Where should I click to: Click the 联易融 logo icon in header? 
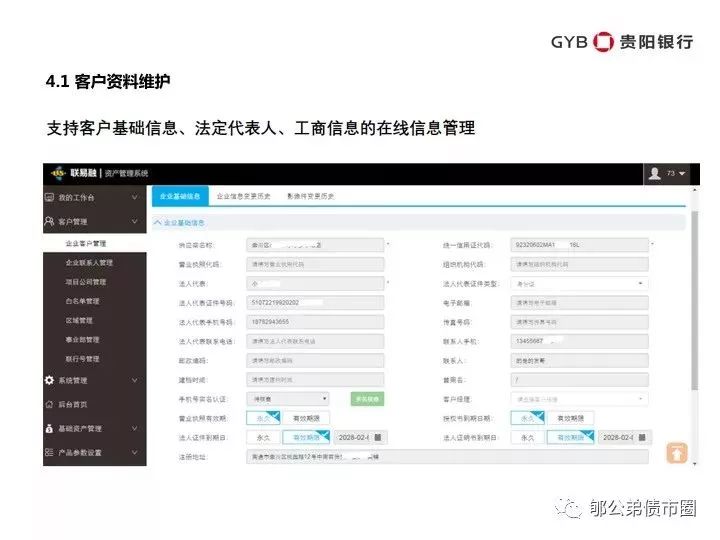pyautogui.click(x=58, y=174)
